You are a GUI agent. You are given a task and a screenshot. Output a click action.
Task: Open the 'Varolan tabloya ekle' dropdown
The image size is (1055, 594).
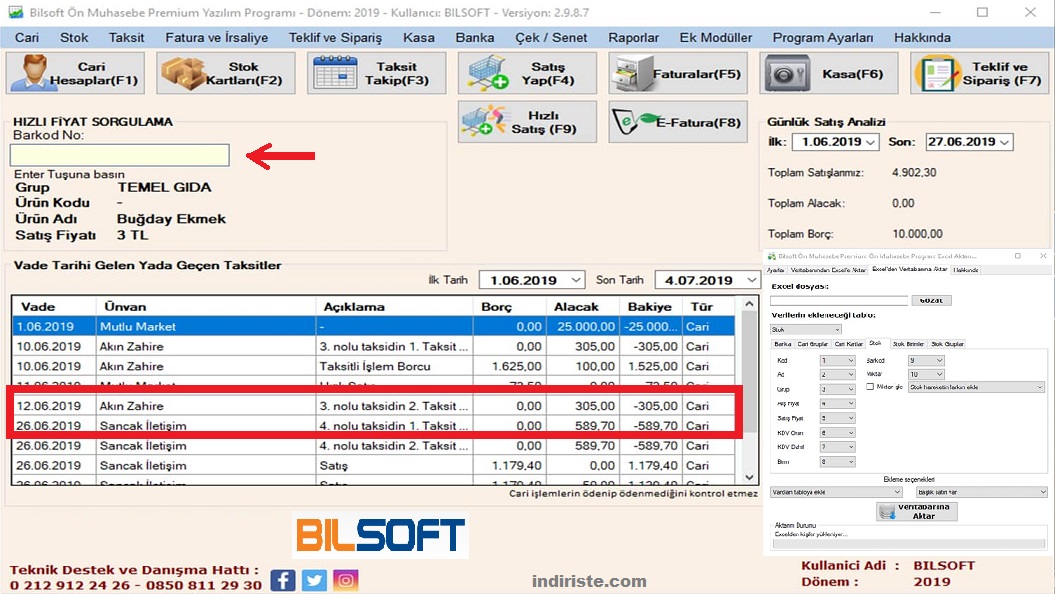point(836,492)
